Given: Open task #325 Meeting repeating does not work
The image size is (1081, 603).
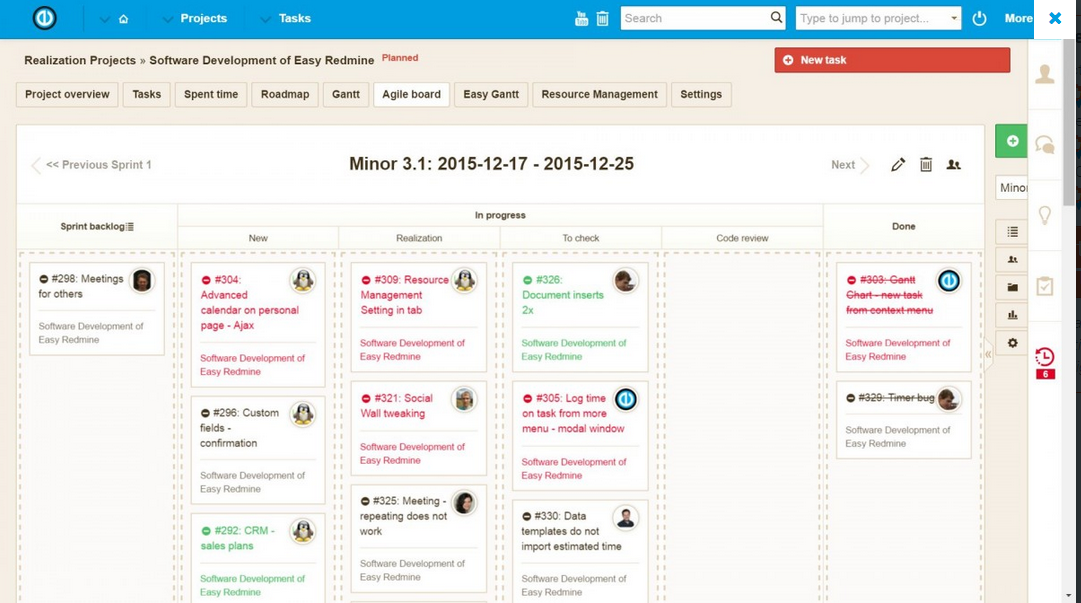Looking at the screenshot, I should click(x=403, y=516).
